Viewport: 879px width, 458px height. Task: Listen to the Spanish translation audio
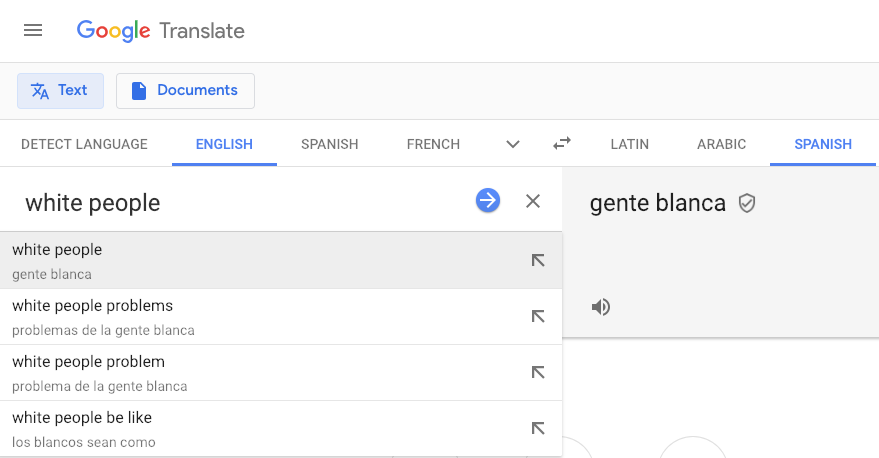[x=601, y=307]
